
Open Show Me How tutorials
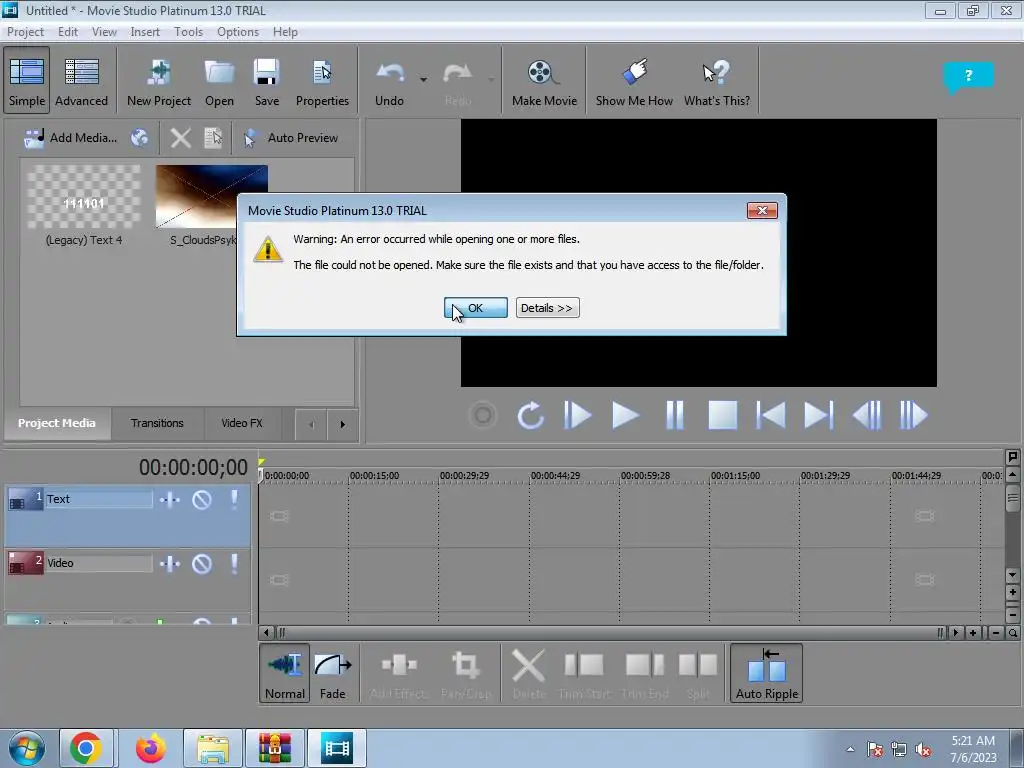click(634, 80)
